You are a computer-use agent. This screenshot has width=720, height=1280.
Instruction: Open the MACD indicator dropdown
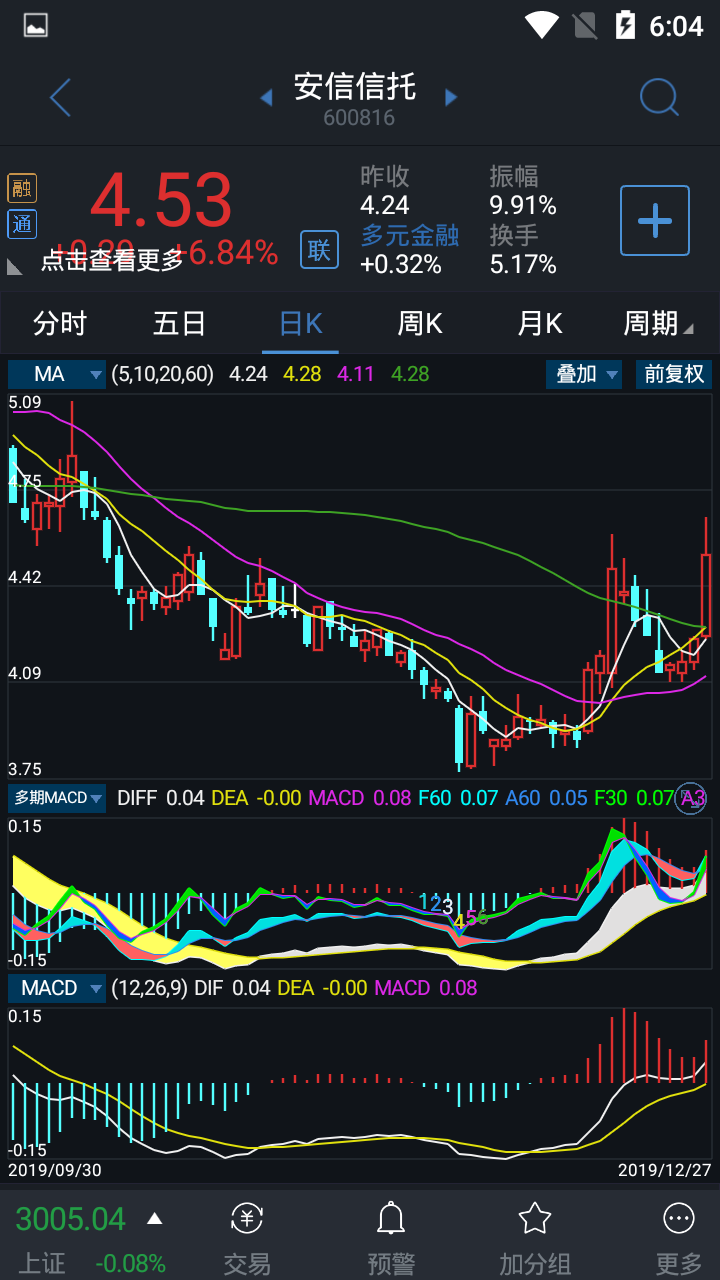(x=57, y=988)
